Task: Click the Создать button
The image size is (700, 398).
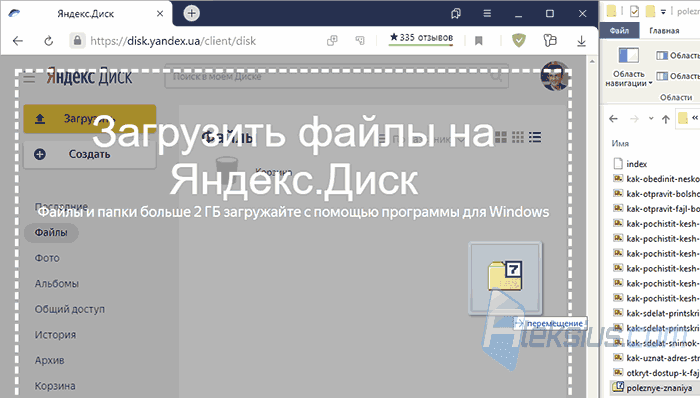Action: 90,154
